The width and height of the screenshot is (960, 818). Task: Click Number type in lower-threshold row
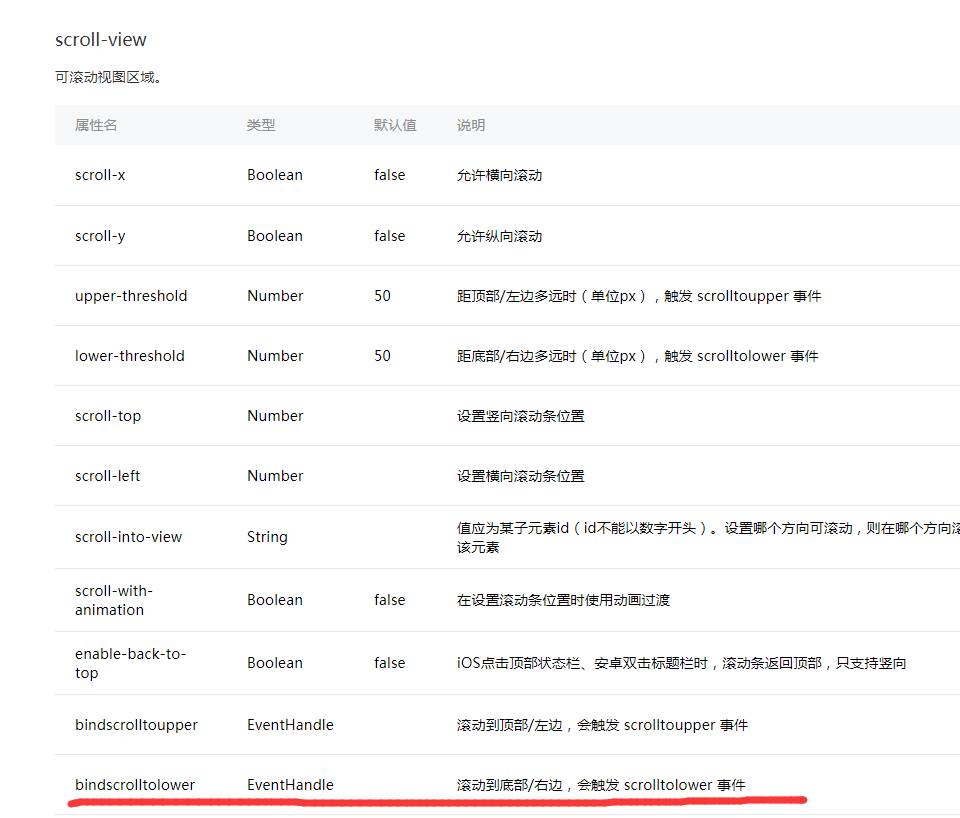275,356
